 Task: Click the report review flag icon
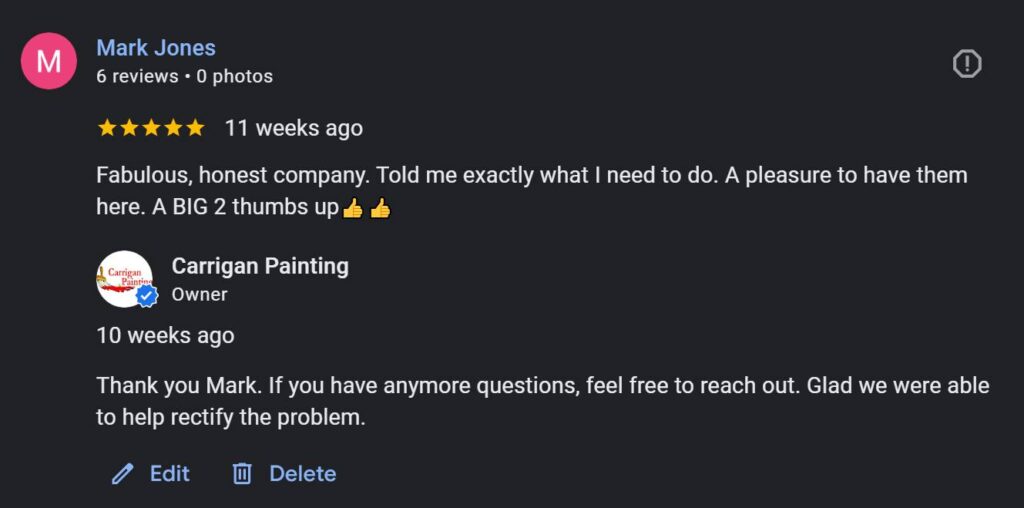(x=967, y=64)
